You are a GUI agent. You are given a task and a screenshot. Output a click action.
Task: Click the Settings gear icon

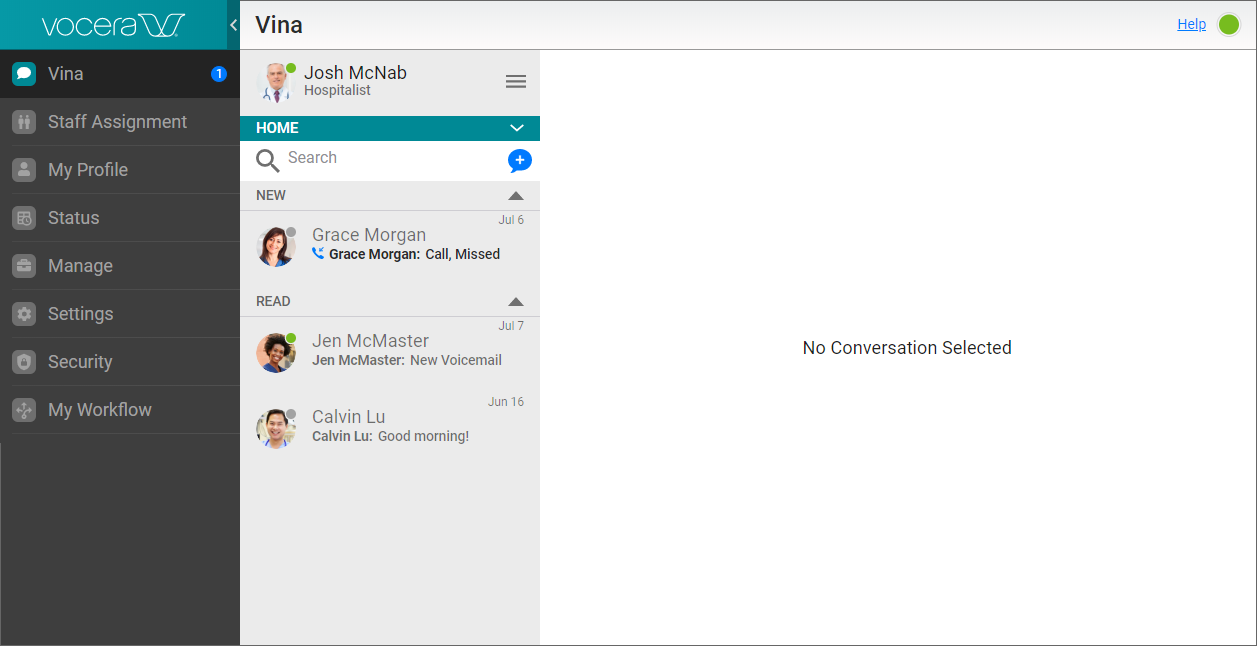24,314
